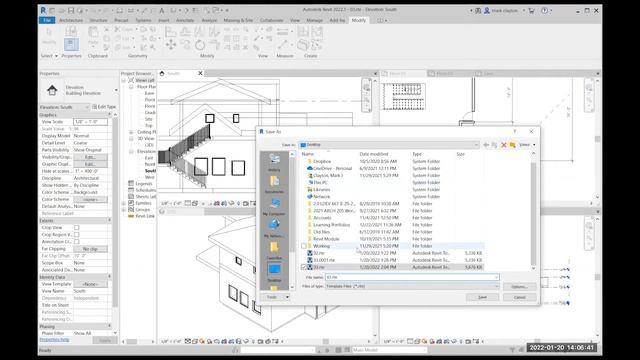Click the Back arrow in Save As dialog
This screenshot has width=640, height=360.
486,145
